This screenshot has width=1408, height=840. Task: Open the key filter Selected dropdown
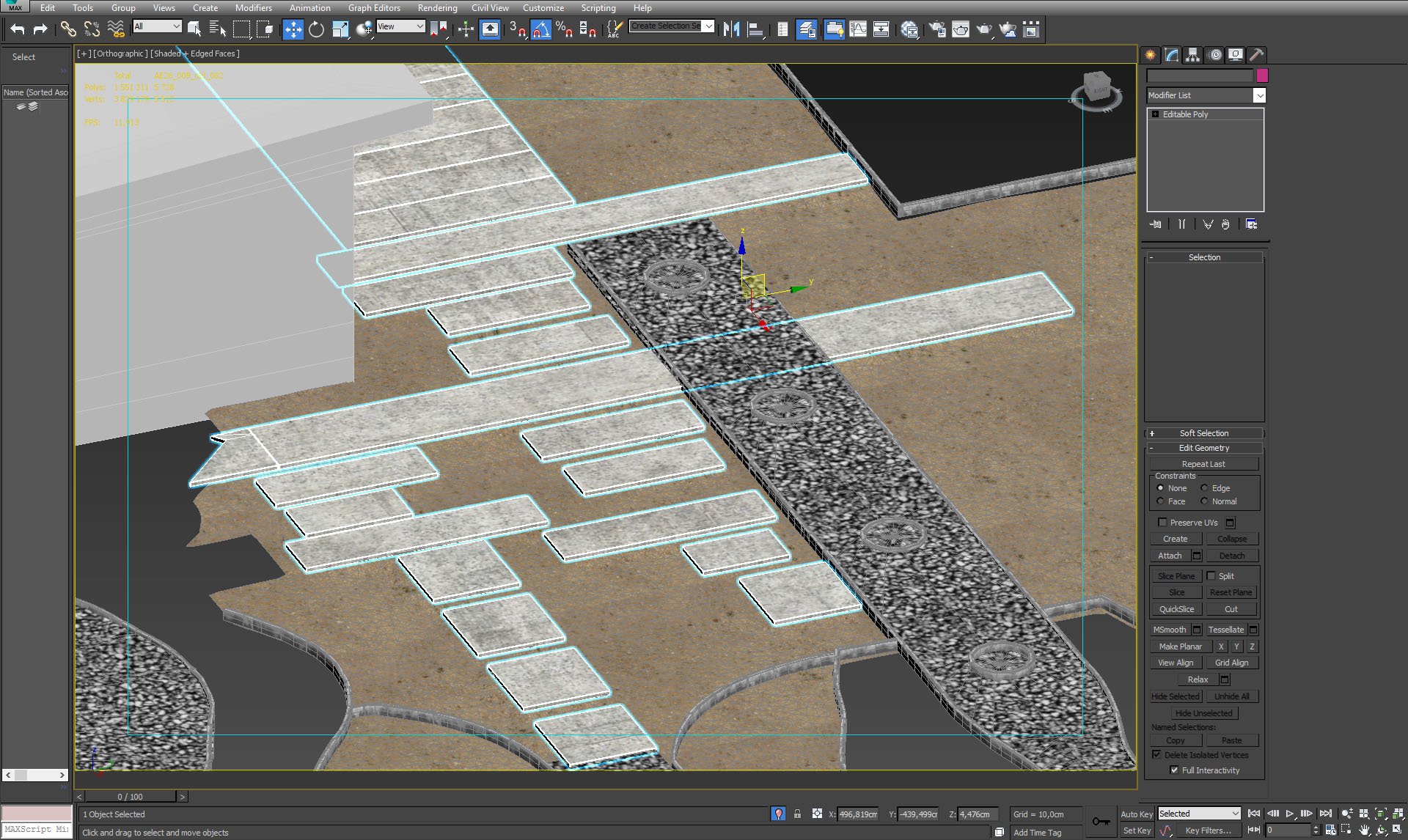pos(1199,814)
